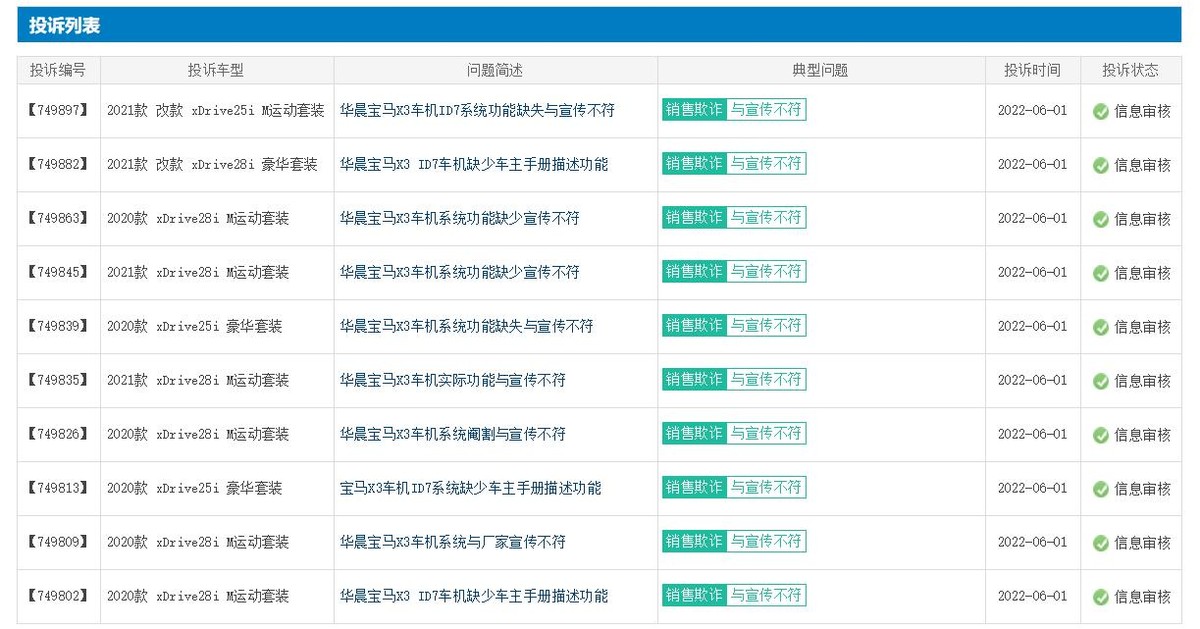Click green check icon for complaint 749813
Image resolution: width=1200 pixels, height=629 pixels.
pyautogui.click(x=1101, y=489)
